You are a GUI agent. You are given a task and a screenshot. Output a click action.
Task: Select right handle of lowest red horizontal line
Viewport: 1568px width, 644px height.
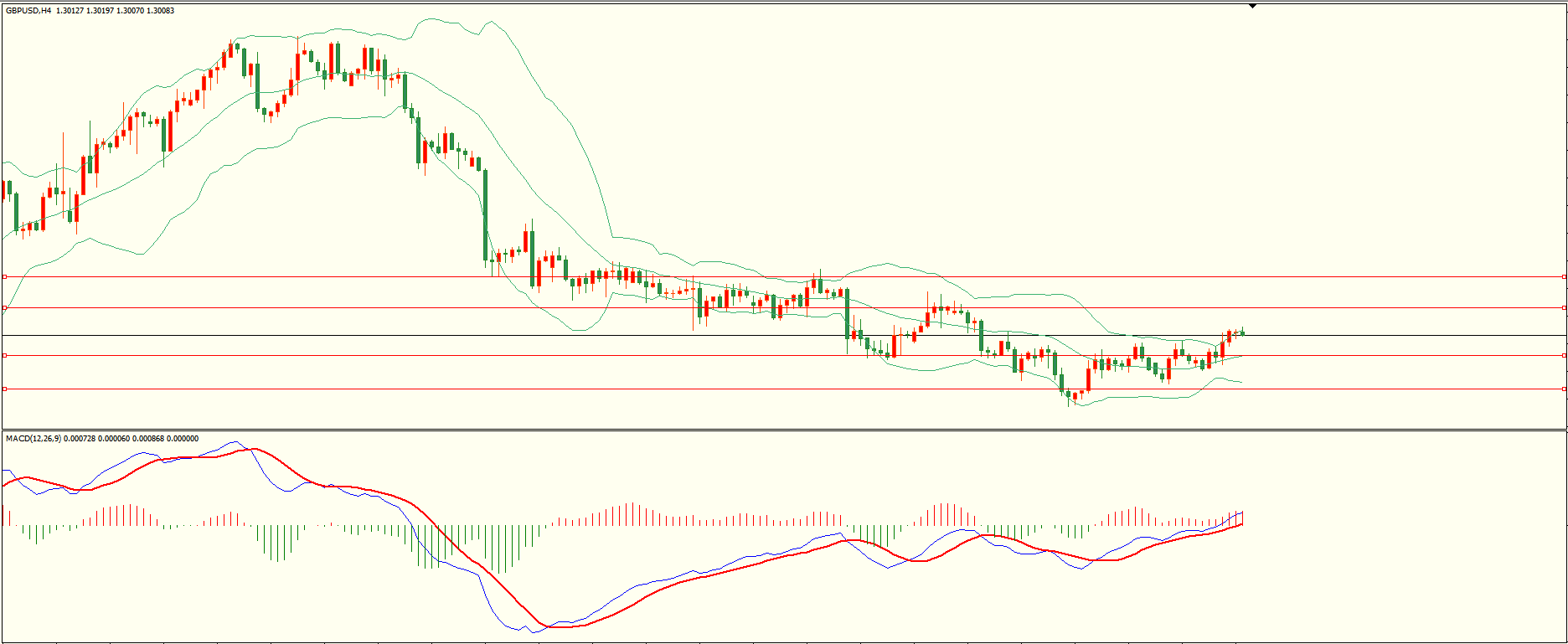(x=1564, y=389)
